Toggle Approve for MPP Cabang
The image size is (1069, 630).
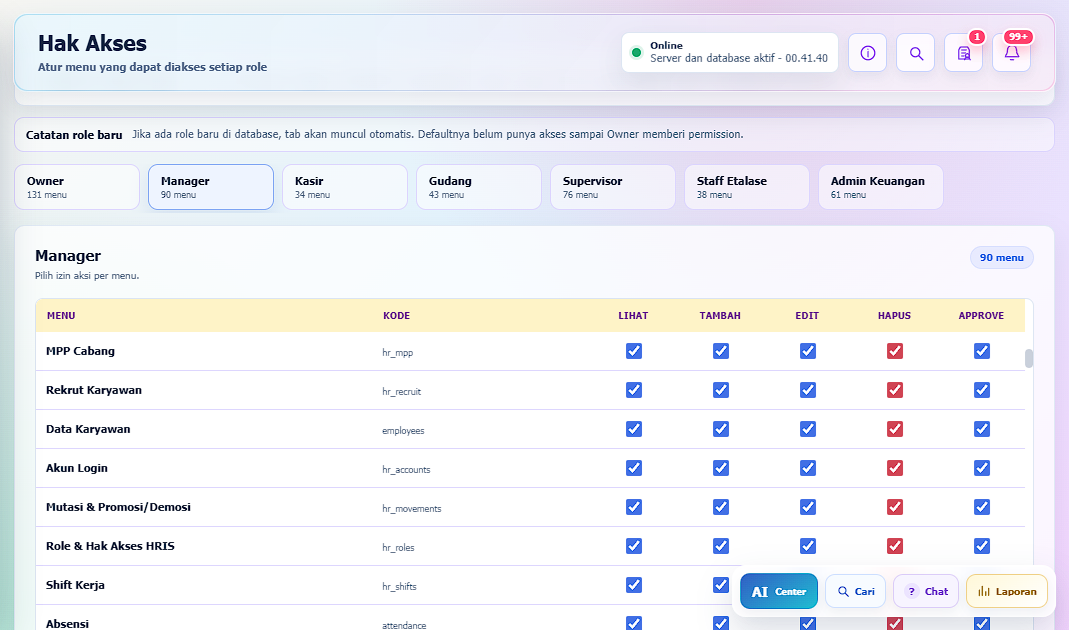[982, 351]
